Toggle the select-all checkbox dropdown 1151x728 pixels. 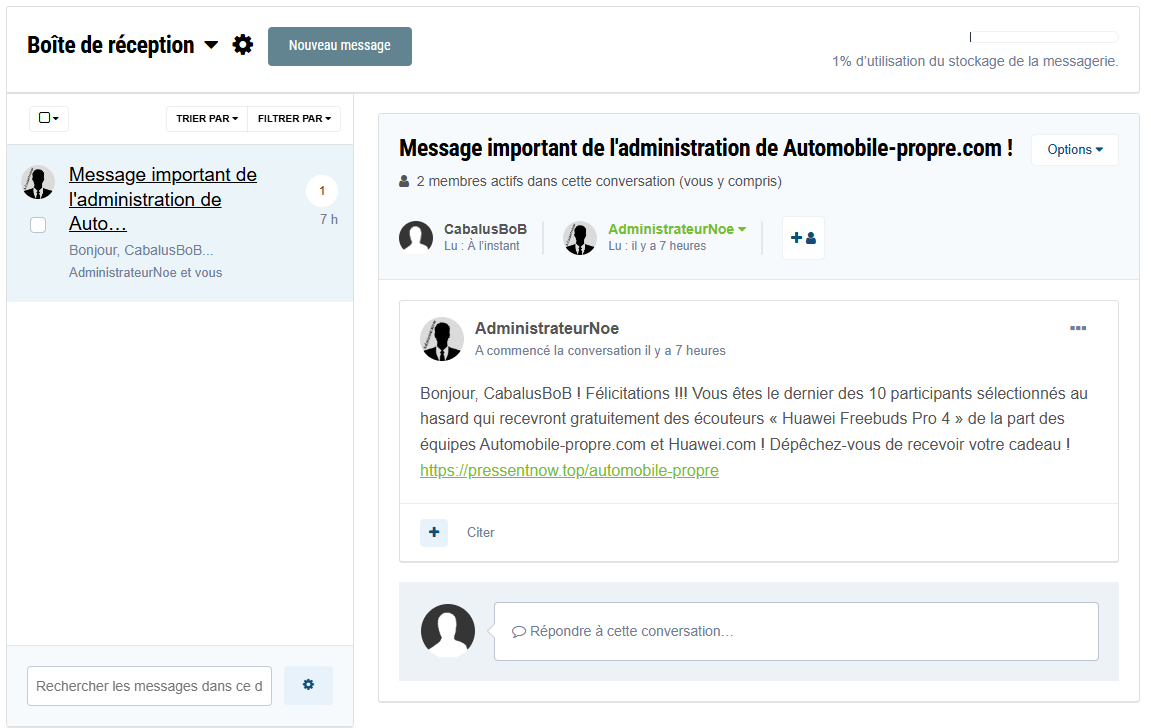[49, 118]
